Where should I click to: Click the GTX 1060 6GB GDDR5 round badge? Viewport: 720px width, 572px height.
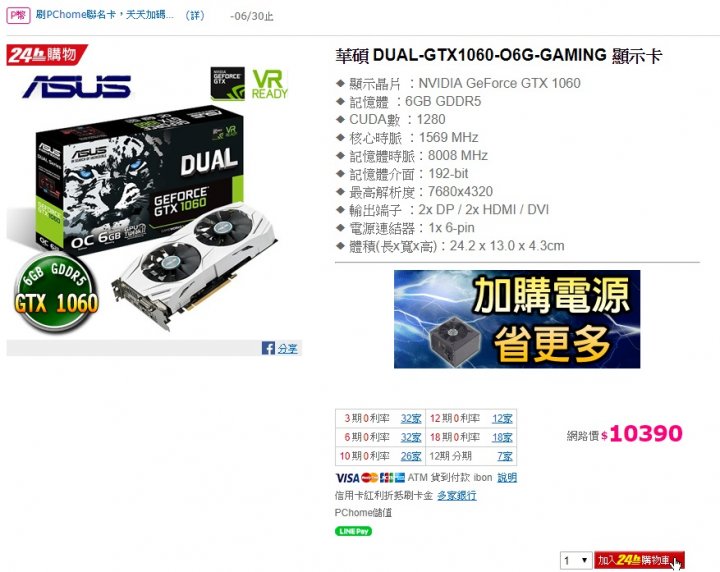pos(56,297)
